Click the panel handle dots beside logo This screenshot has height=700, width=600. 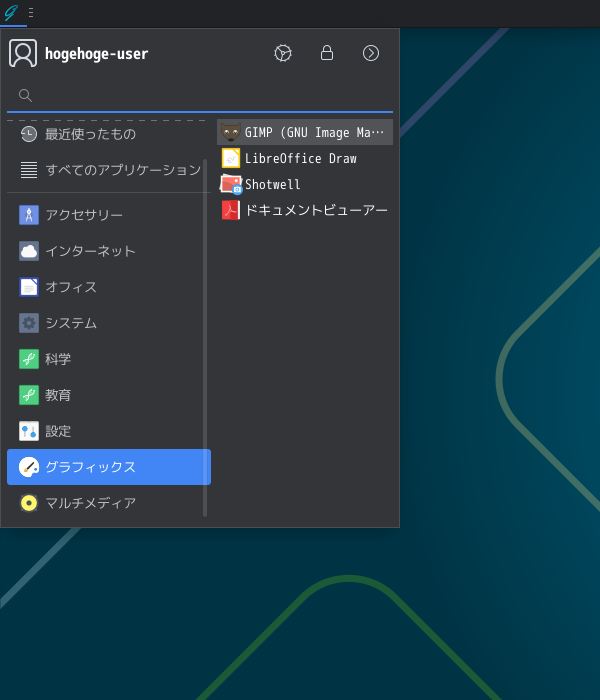point(31,12)
